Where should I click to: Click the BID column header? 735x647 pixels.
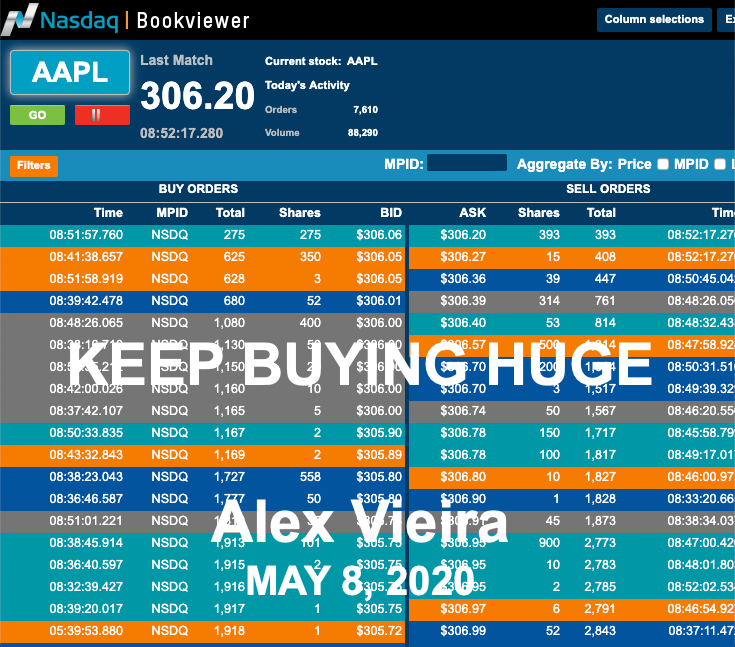click(x=391, y=213)
